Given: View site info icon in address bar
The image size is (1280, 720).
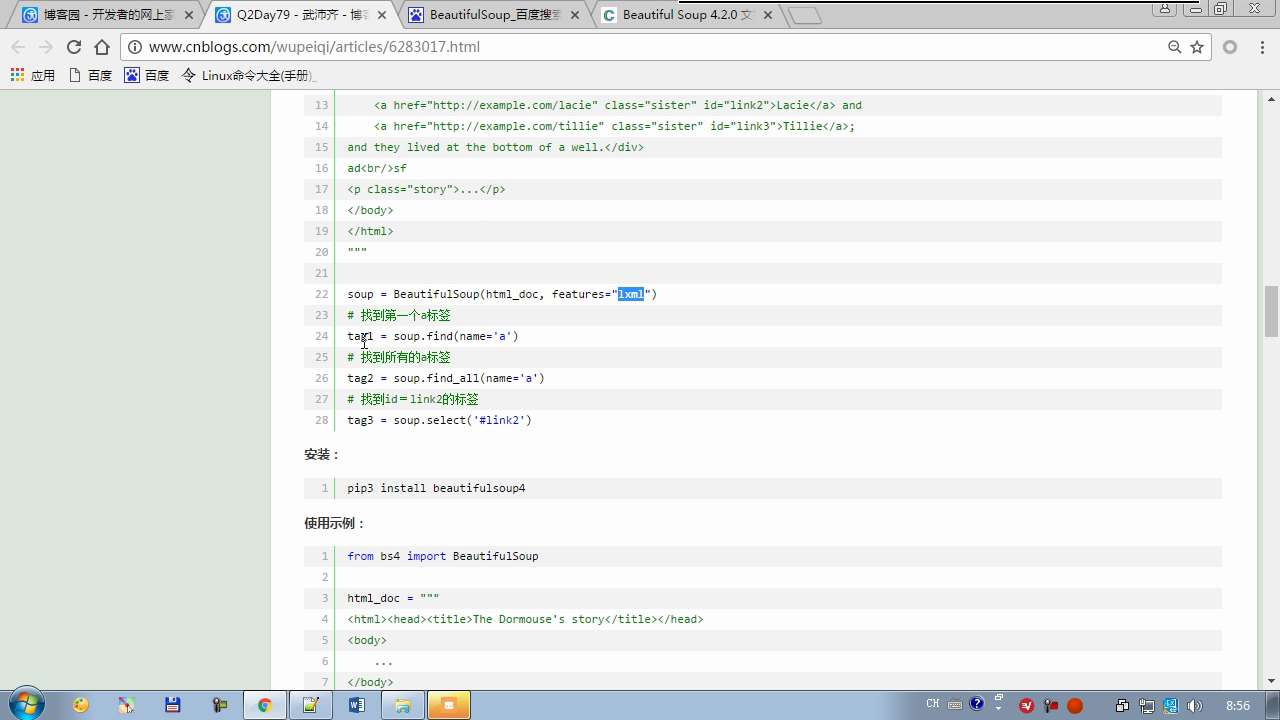Looking at the screenshot, I should 135,47.
